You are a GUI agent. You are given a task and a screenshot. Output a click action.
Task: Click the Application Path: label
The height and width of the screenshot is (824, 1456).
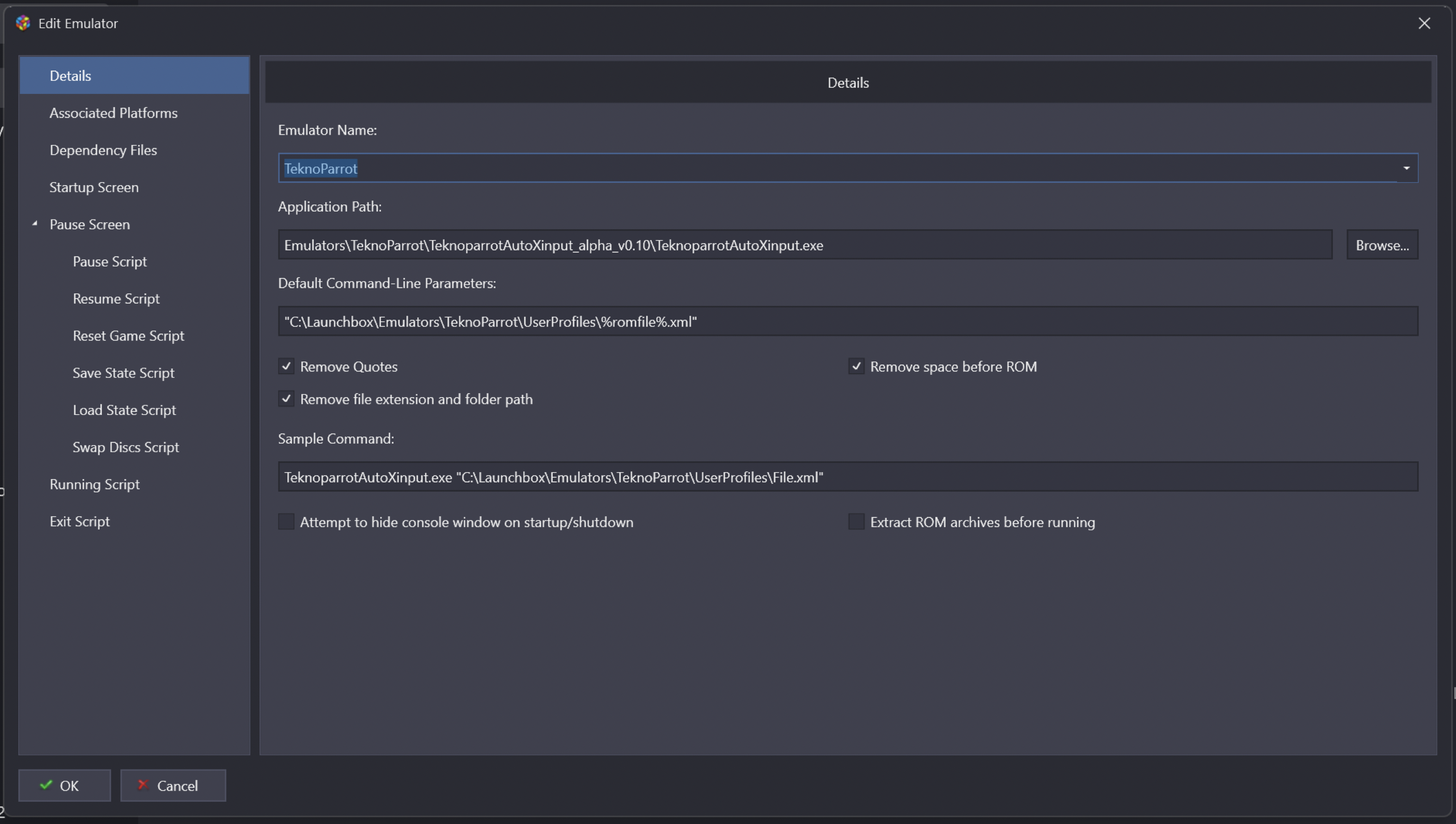pyautogui.click(x=330, y=206)
